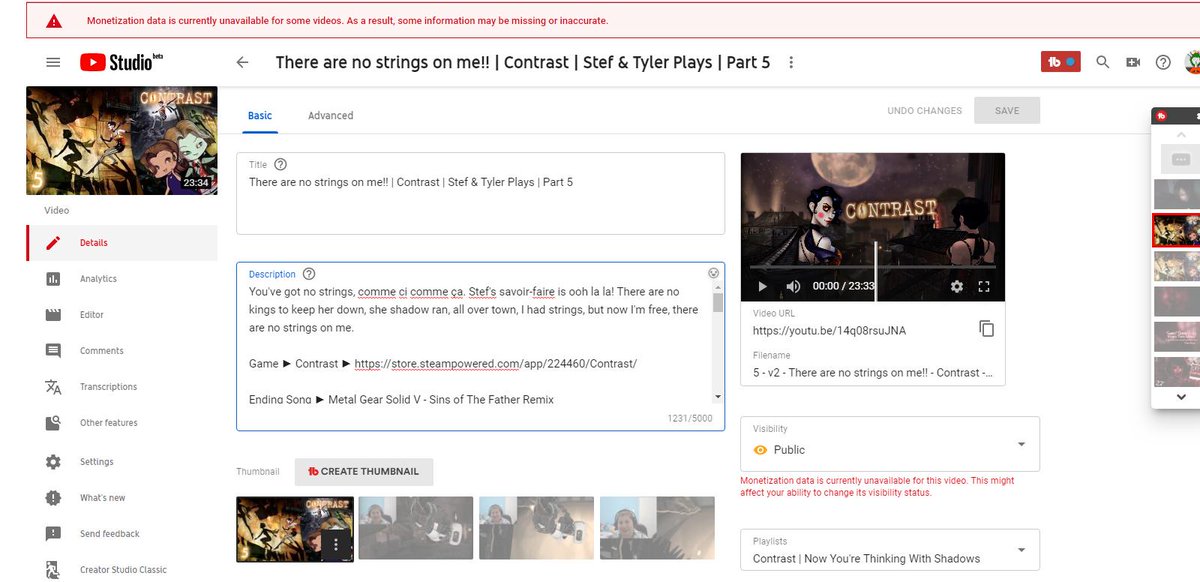Click the description scrollbar down arrow
Image resolution: width=1200 pixels, height=582 pixels.
click(717, 397)
